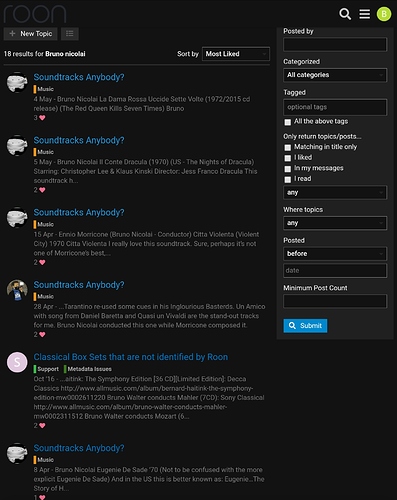This screenshot has width=397, height=500.
Task: Submit the advanced search
Action: (305, 326)
